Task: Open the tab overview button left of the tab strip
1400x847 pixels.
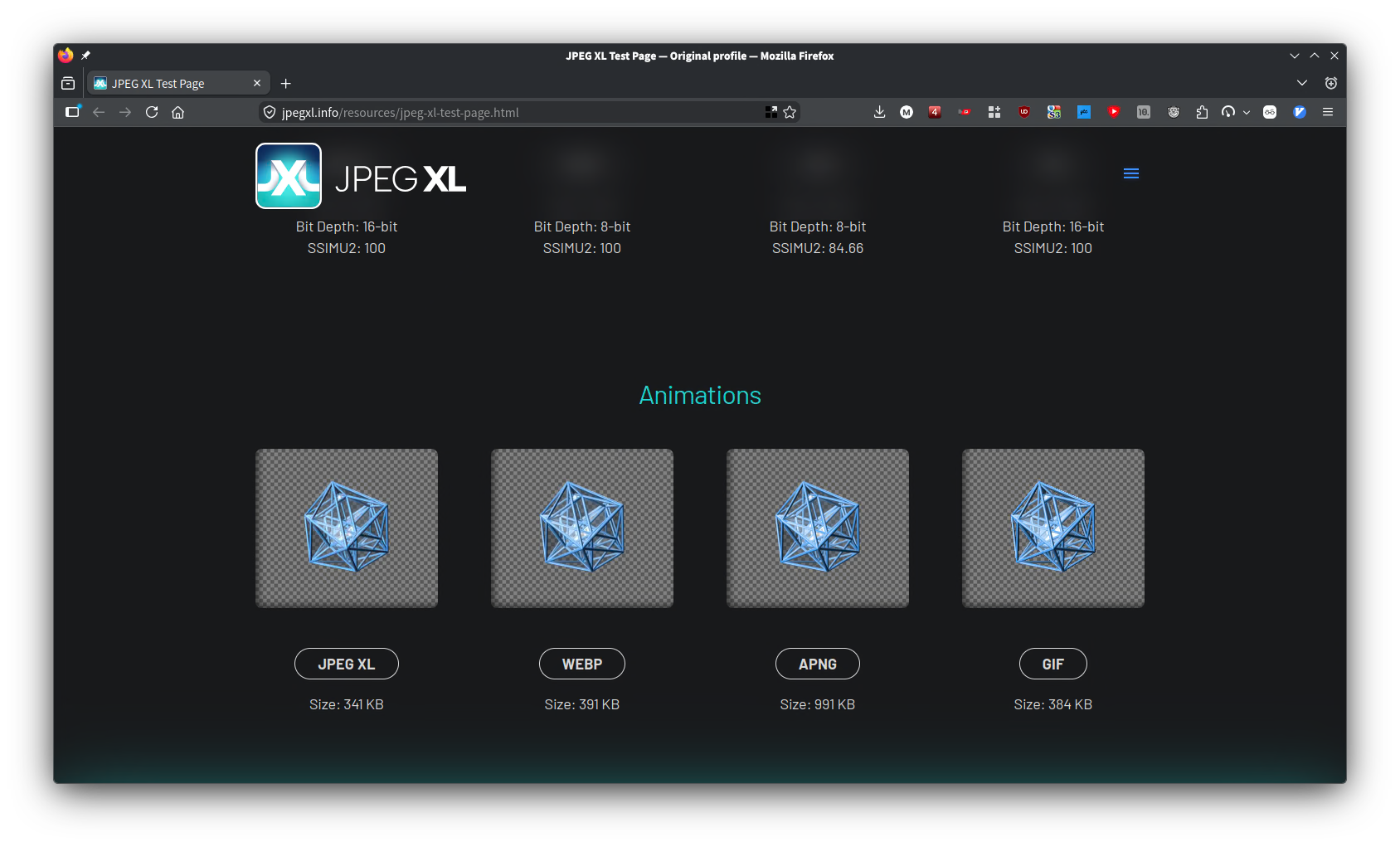Action: pos(68,83)
